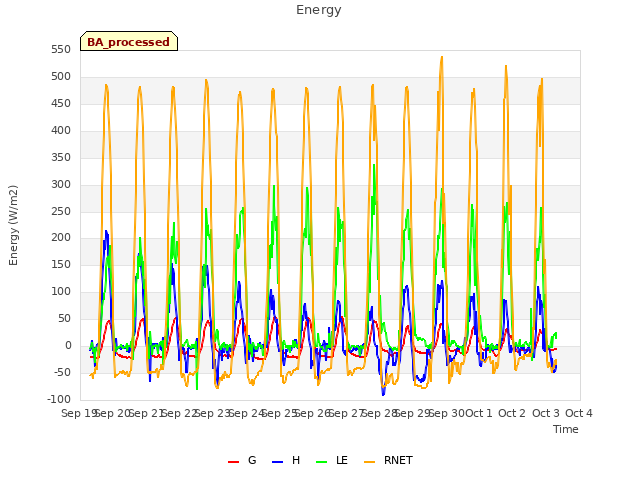Viewport: 640px width, 480px height.
Task: Click the 100 y-axis tick label
Action: [61, 292]
